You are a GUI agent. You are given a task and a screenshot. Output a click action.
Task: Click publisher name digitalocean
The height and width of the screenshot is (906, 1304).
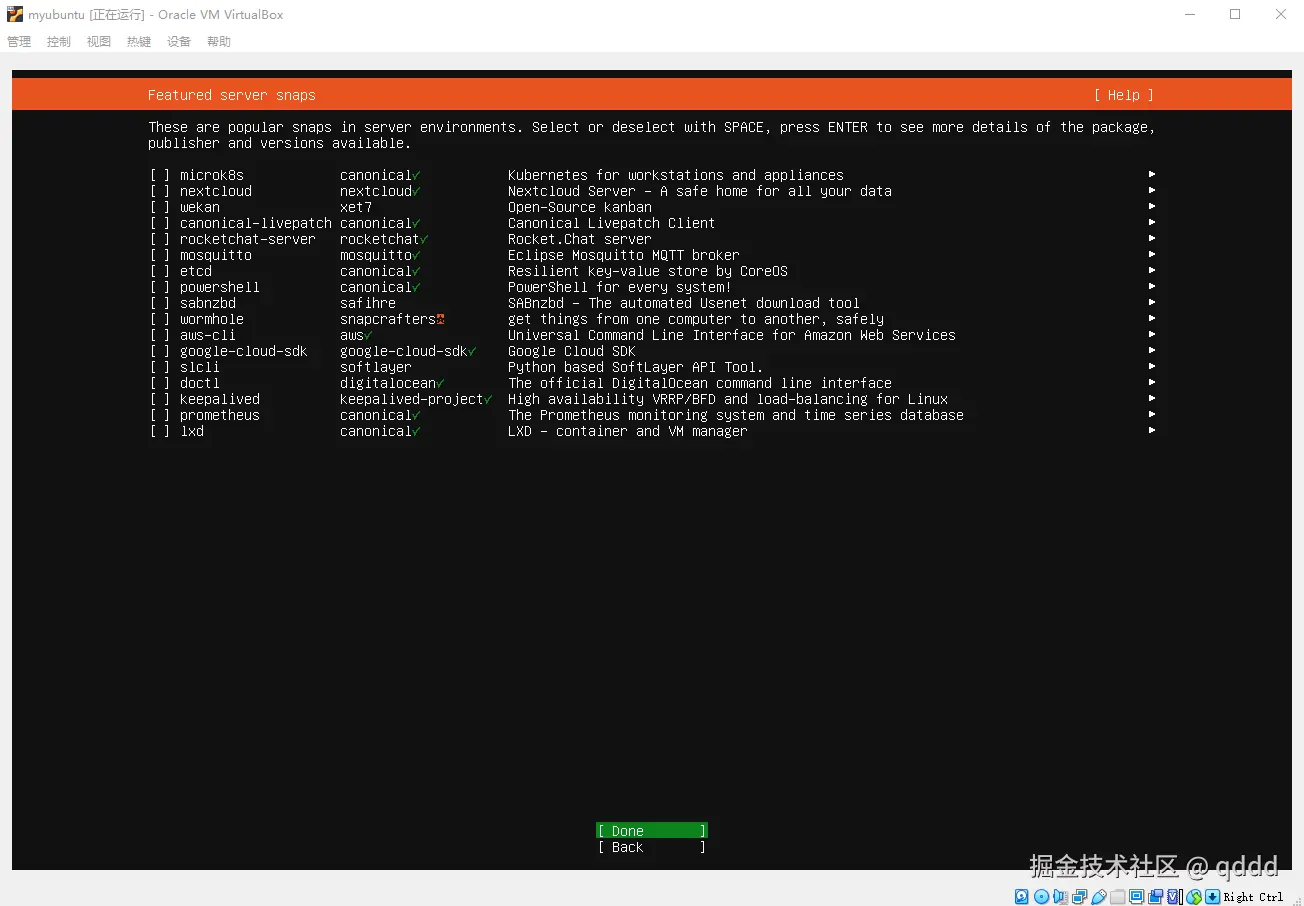388,383
